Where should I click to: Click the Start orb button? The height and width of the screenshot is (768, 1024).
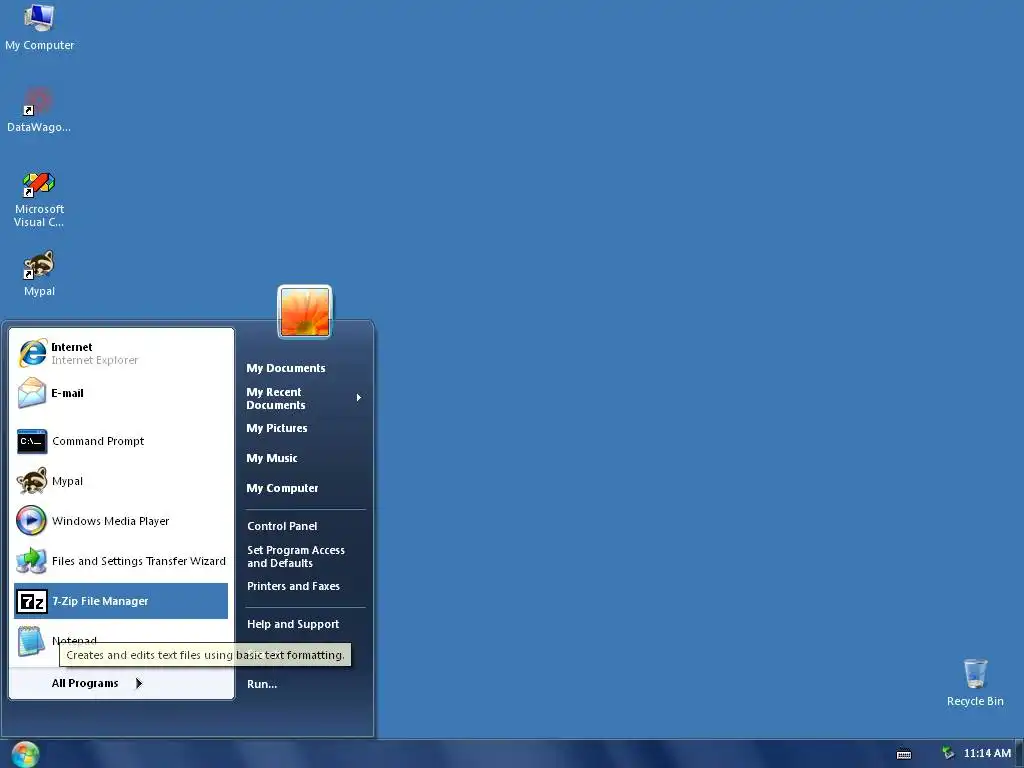(x=25, y=754)
